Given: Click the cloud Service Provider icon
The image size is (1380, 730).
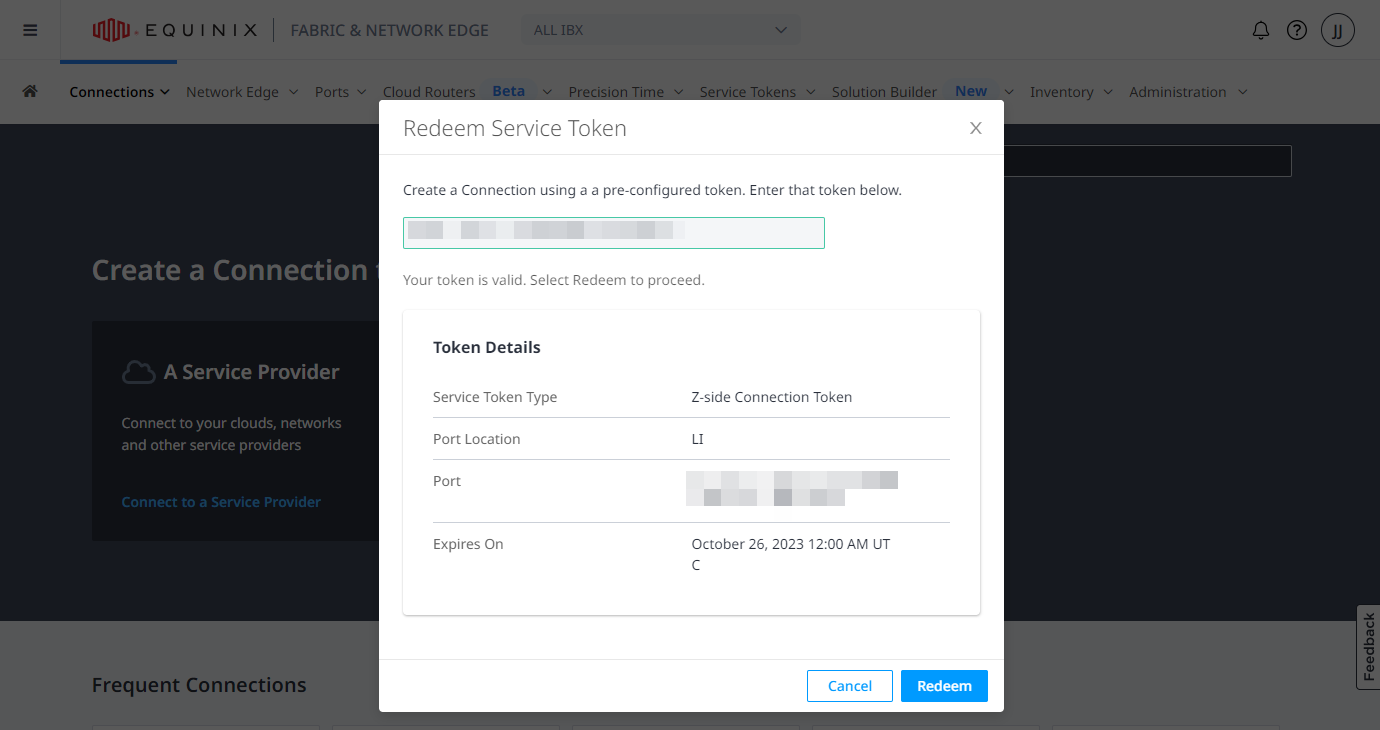Looking at the screenshot, I should pyautogui.click(x=138, y=372).
